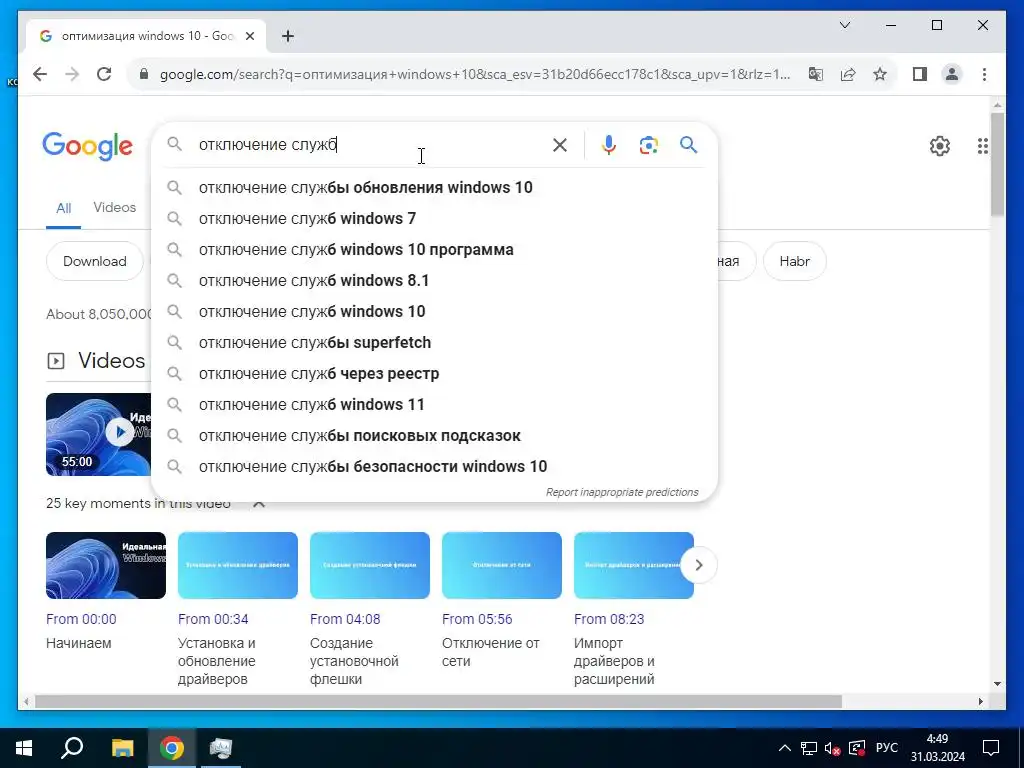
Task: Start voice search with the microphone icon
Action: pos(609,145)
